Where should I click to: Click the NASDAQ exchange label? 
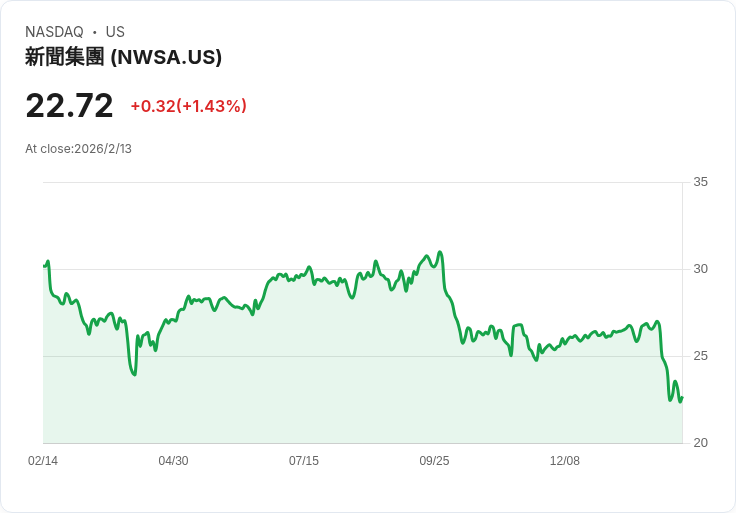pos(54,32)
